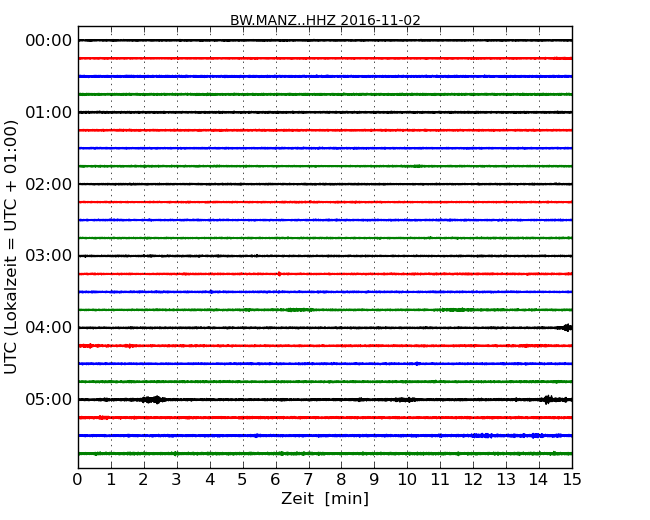Click the blue trace directly above 01:00 at minute 5
This screenshot has width=650, height=520.
point(243,76)
